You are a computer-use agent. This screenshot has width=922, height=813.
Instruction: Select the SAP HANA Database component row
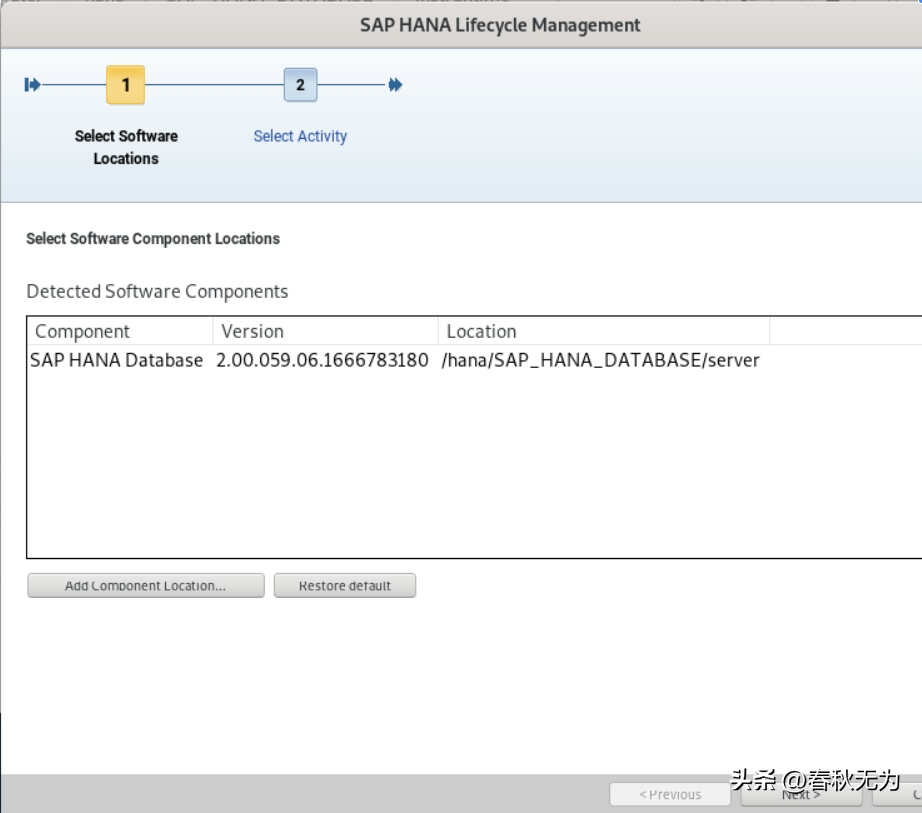(300, 360)
